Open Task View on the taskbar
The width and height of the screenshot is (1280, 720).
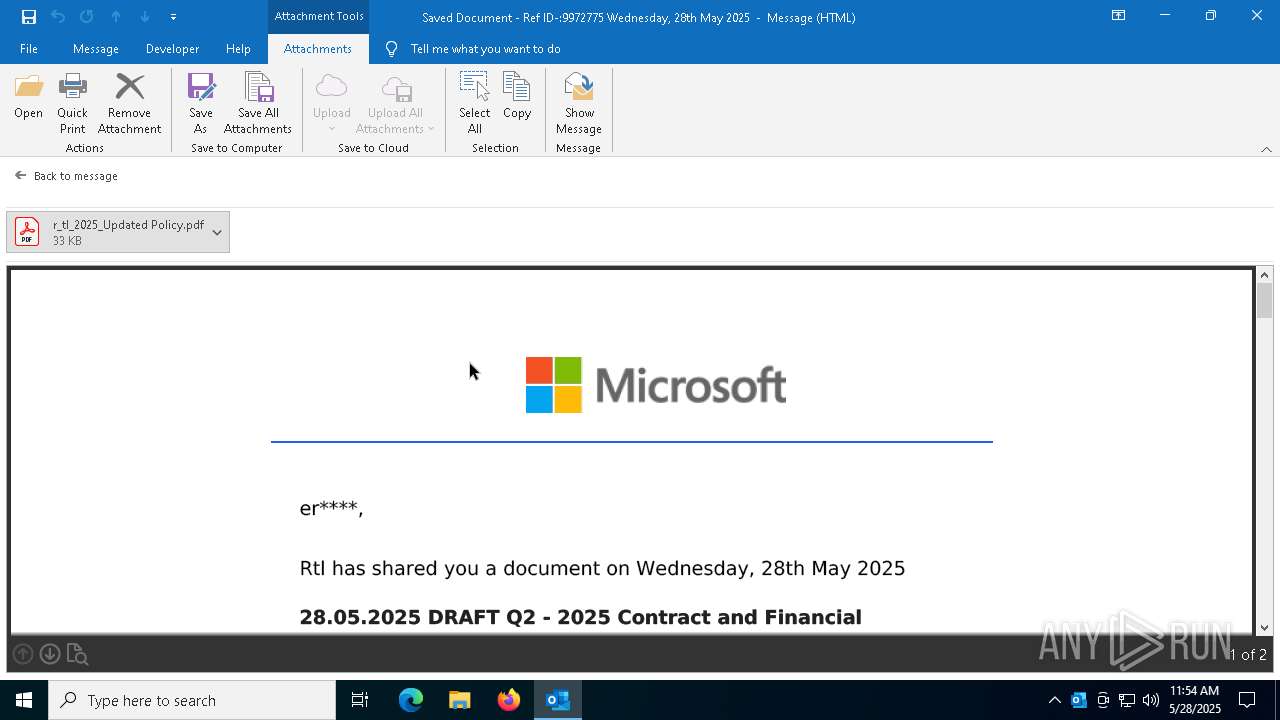coord(360,700)
